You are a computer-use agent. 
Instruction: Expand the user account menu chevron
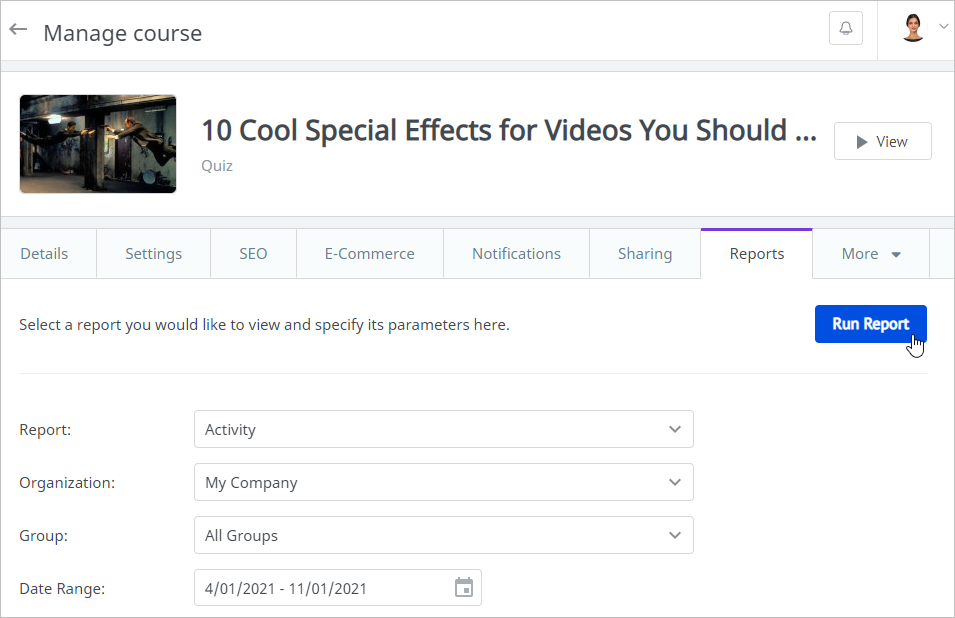pos(943,27)
